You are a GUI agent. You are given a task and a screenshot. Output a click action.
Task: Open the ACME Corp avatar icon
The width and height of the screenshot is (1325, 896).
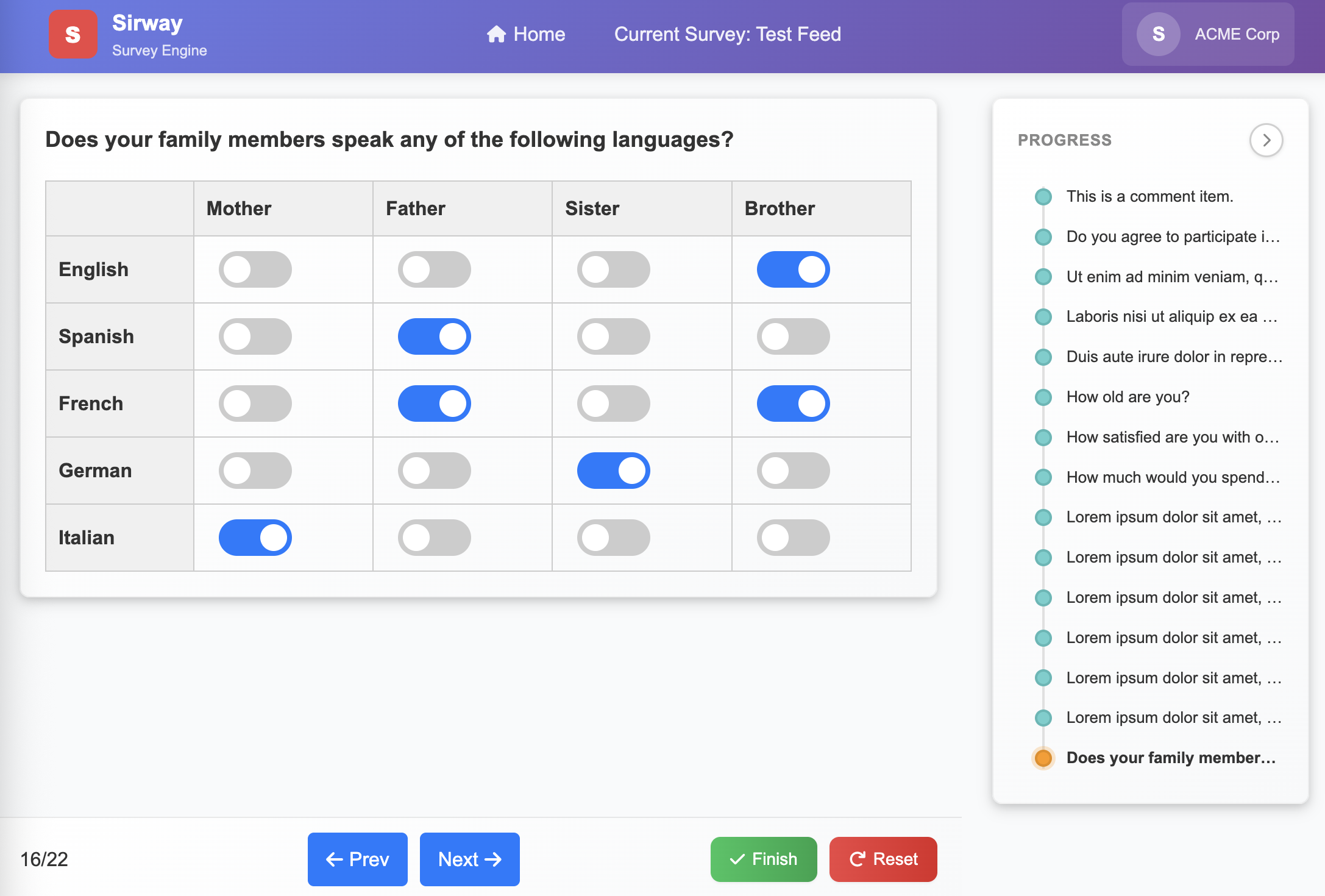click(1157, 34)
